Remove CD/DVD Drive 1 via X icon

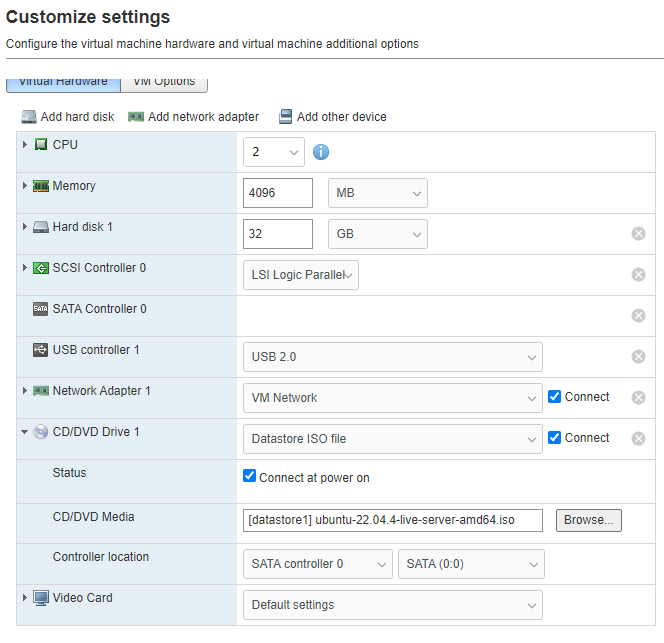pyautogui.click(x=638, y=438)
